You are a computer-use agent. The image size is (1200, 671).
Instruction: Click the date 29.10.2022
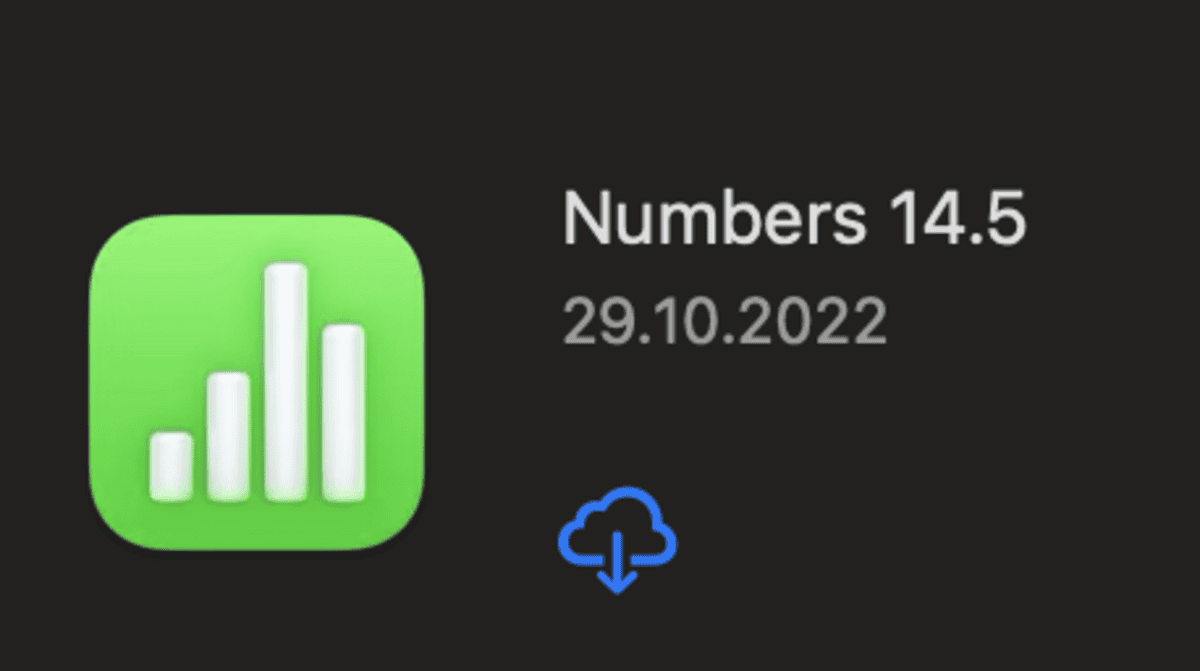(725, 320)
